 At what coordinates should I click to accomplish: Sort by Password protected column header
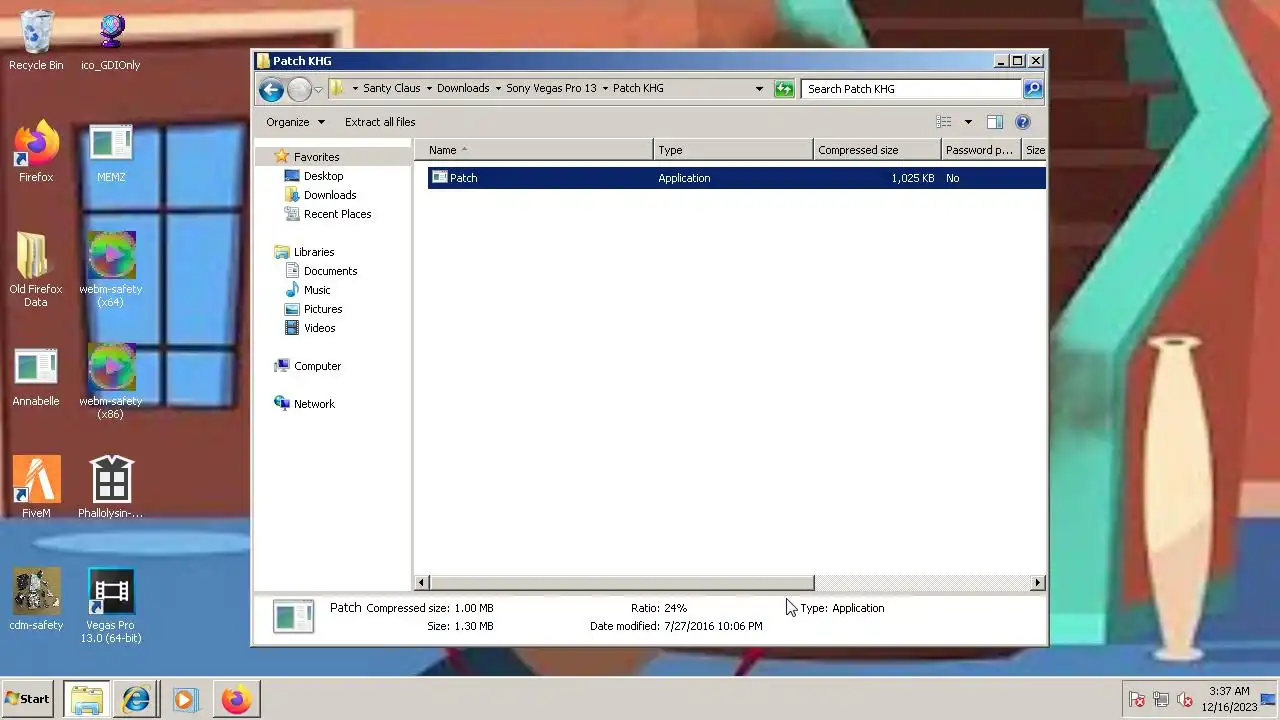(x=981, y=150)
